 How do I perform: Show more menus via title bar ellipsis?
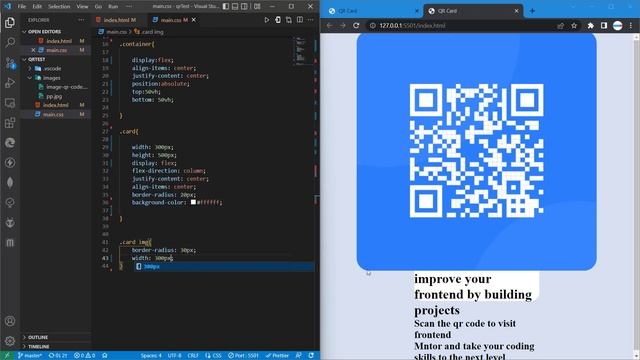pyautogui.click(x=129, y=7)
